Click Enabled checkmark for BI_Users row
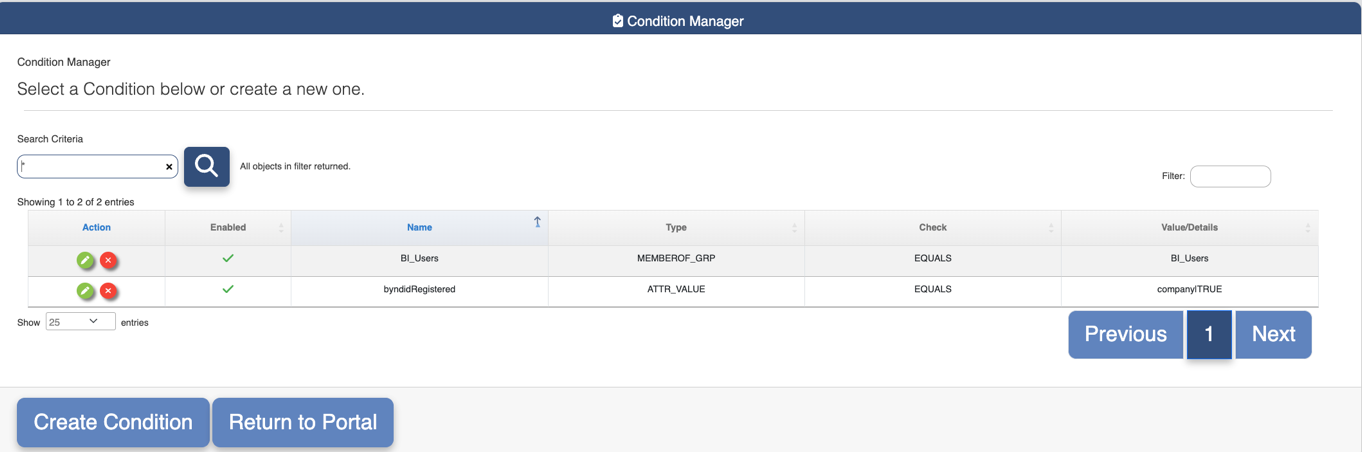This screenshot has height=452, width=1362. coord(228,258)
